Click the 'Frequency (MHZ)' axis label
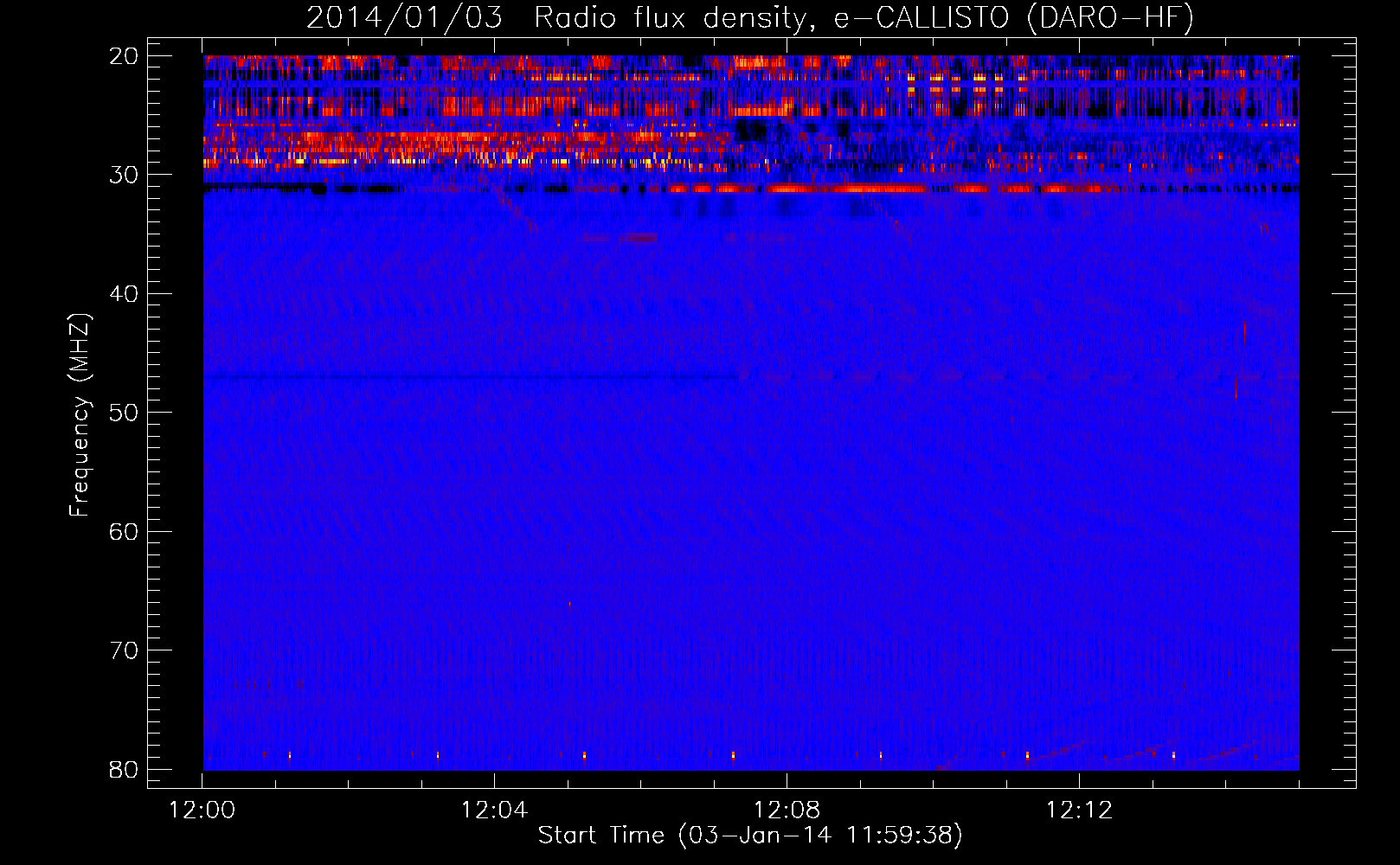The height and width of the screenshot is (865, 1400). [x=80, y=415]
